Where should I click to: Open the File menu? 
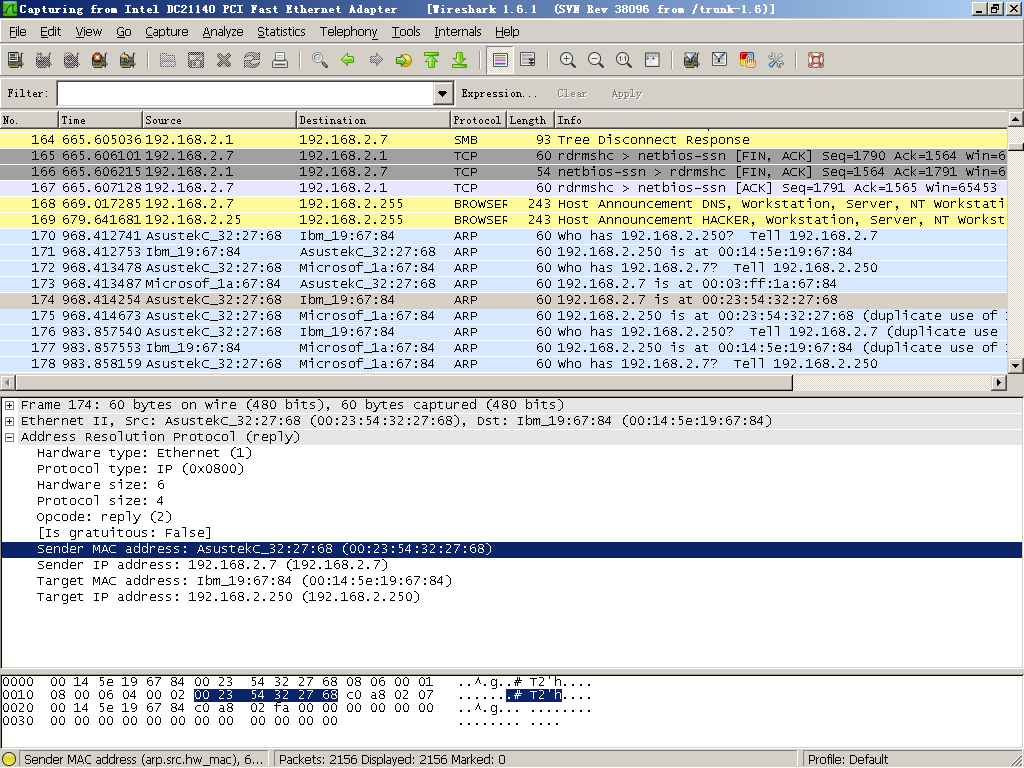pyautogui.click(x=18, y=32)
